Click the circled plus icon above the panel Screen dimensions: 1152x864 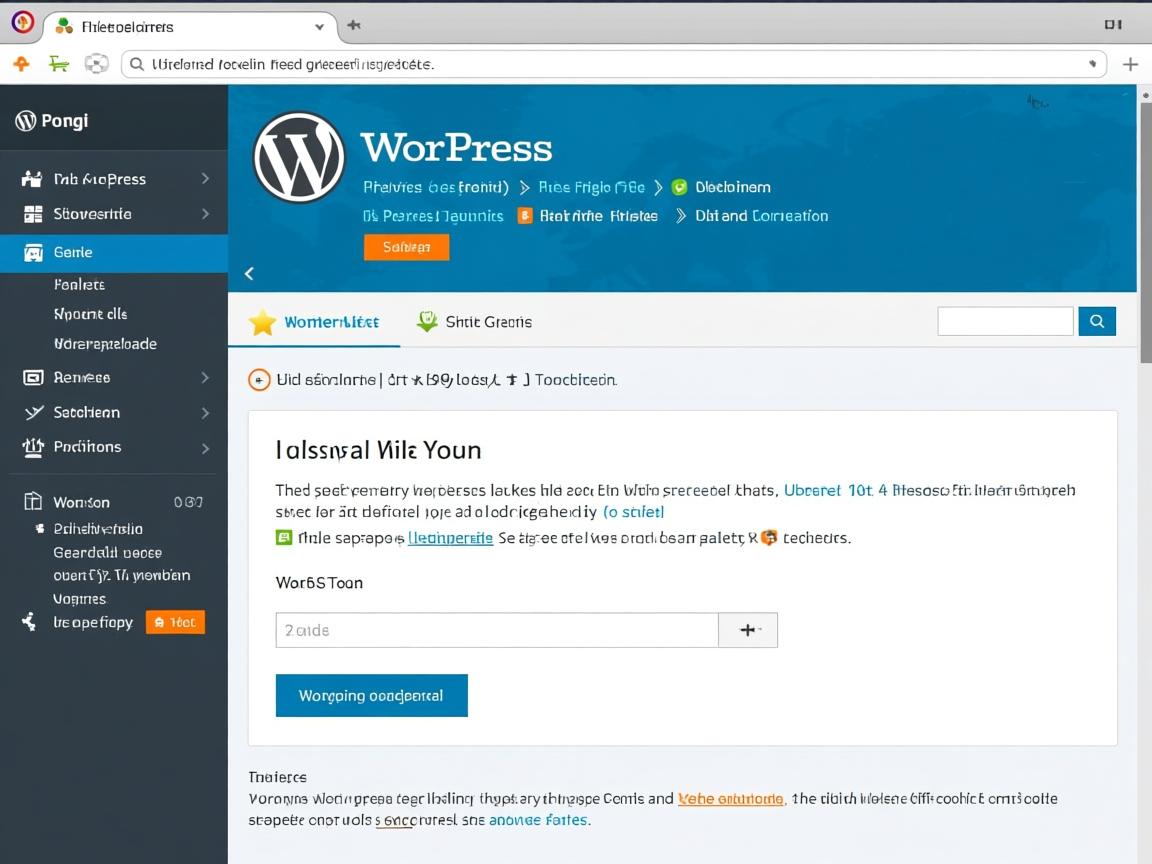[x=259, y=380]
